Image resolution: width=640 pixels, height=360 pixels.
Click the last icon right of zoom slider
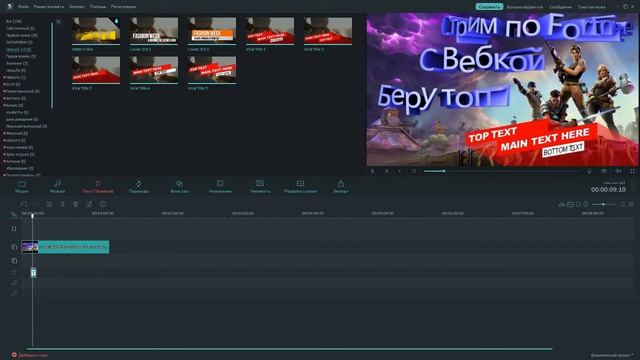pyautogui.click(x=631, y=204)
